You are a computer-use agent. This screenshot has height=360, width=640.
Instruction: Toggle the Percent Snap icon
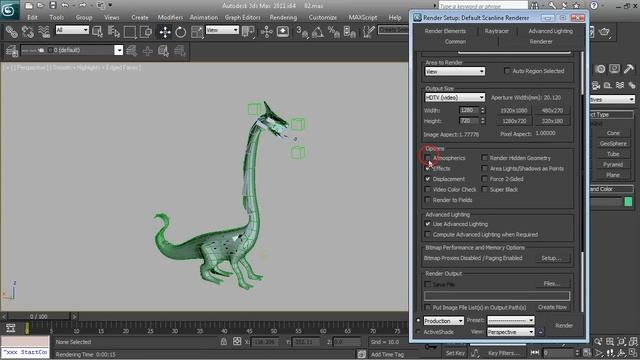pyautogui.click(x=334, y=31)
